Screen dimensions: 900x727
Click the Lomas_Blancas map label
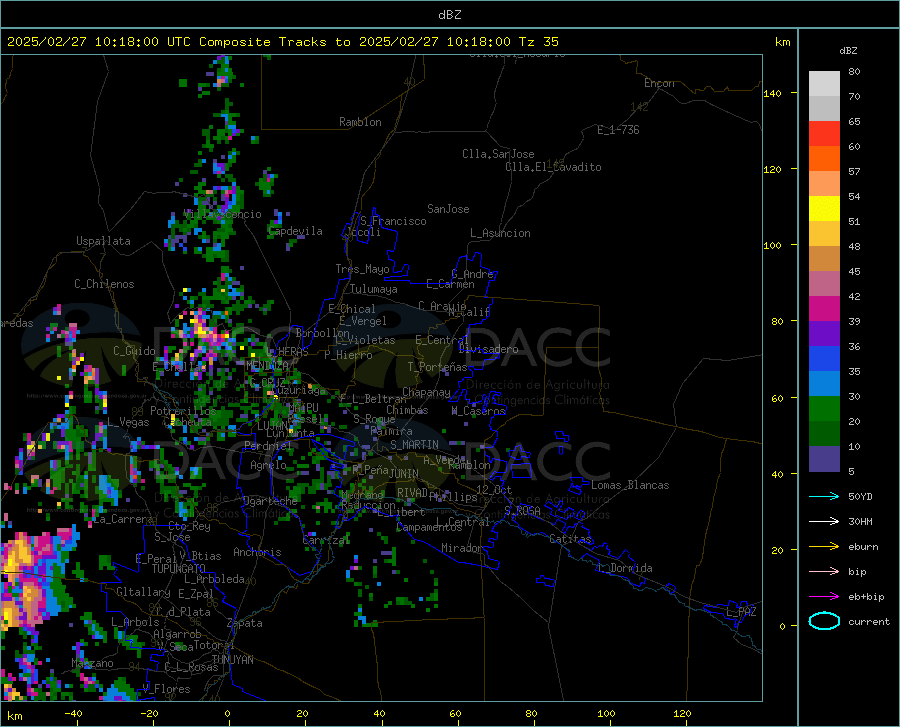click(x=630, y=485)
